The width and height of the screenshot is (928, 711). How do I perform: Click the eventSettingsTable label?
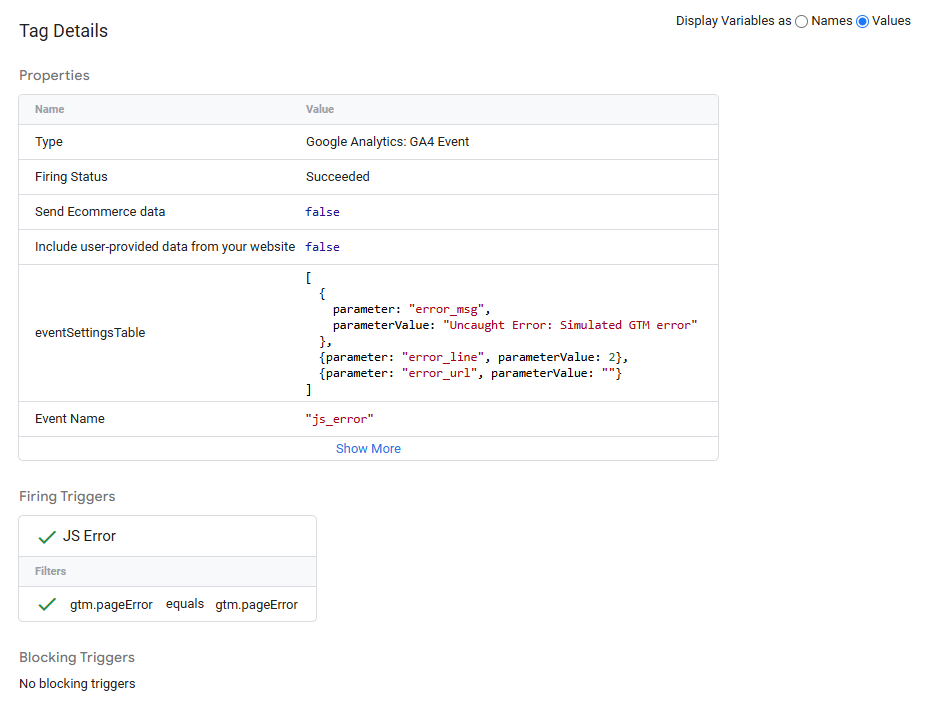pos(90,333)
